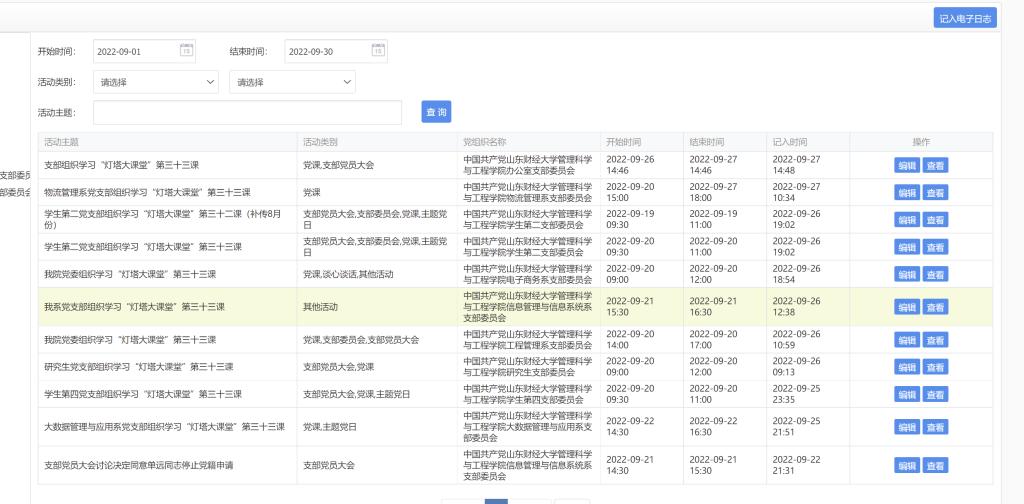Click 查看 for 第三十二课（补传8月份）row
Screen dimensions: 1024x504
(x=935, y=220)
